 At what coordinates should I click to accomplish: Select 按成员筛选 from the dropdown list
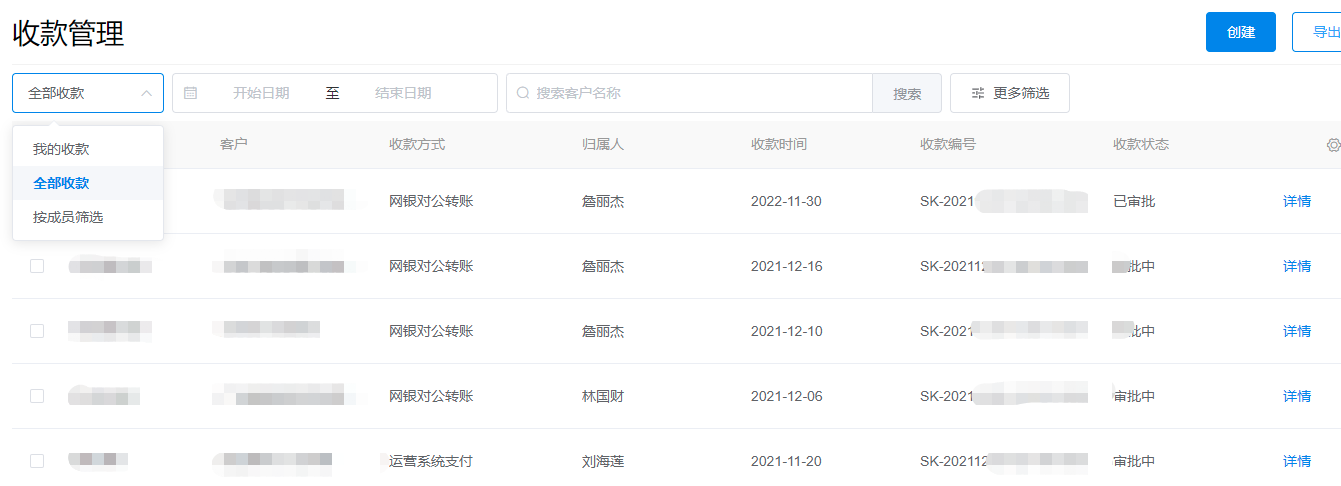click(68, 217)
